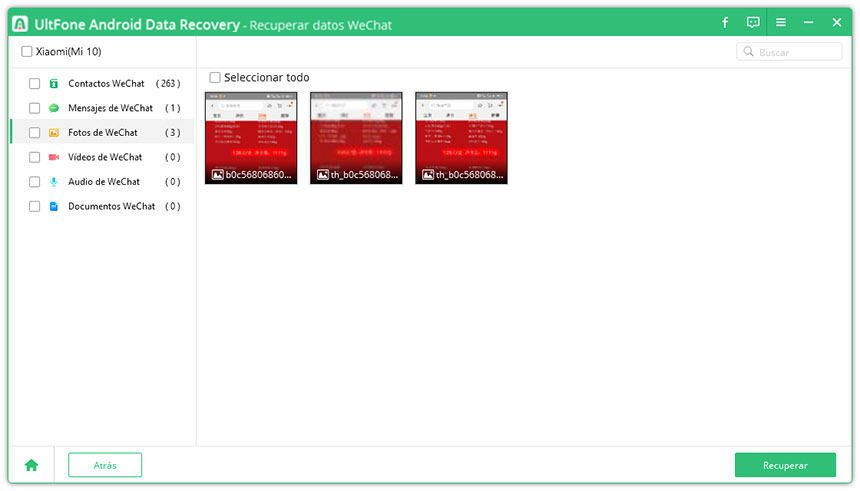Image resolution: width=860 pixels, height=491 pixels.
Task: Click the Atrás button
Action: 105,465
